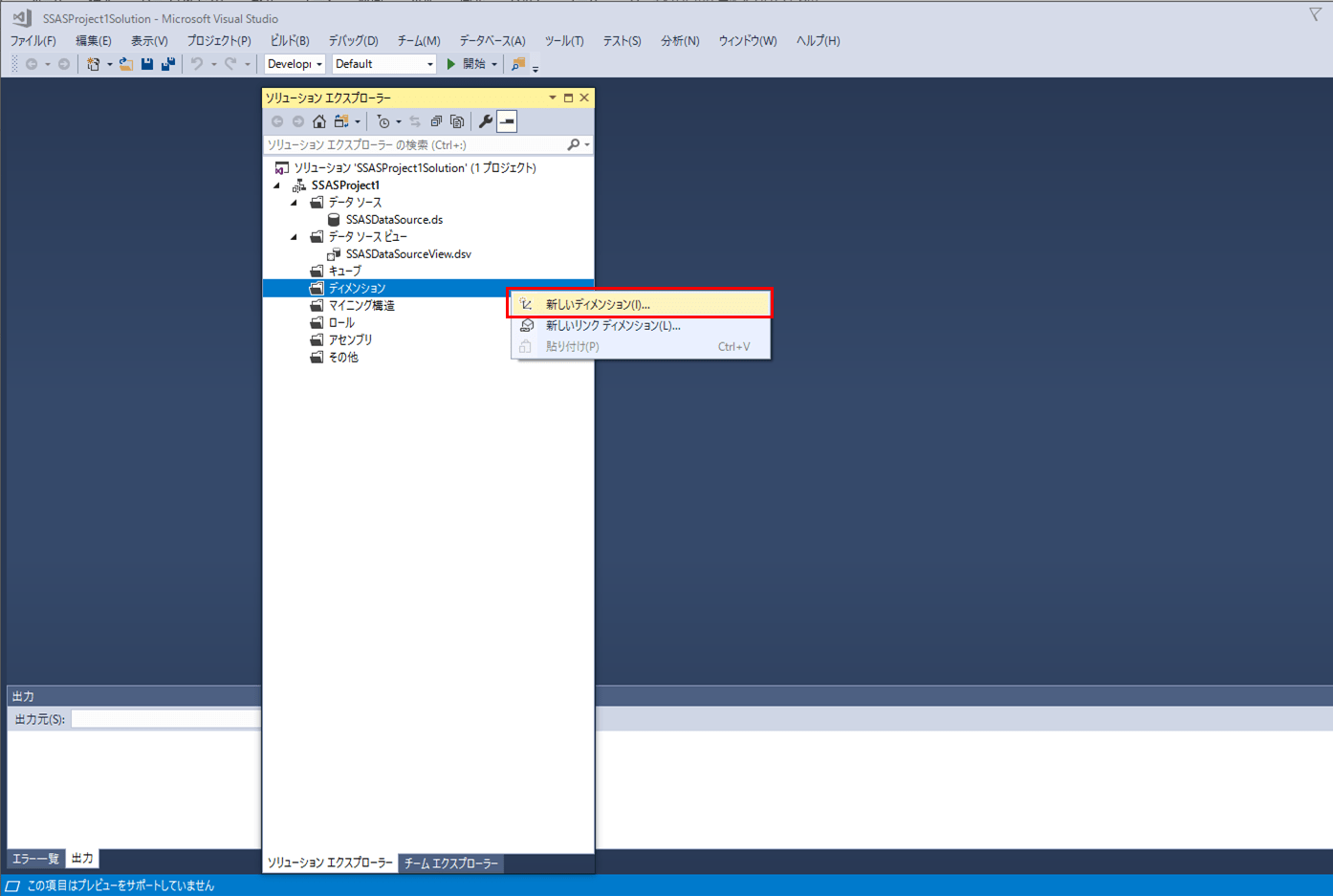The width and height of the screenshot is (1333, 896).
Task: Click the New Project toolbar icon
Action: (93, 64)
